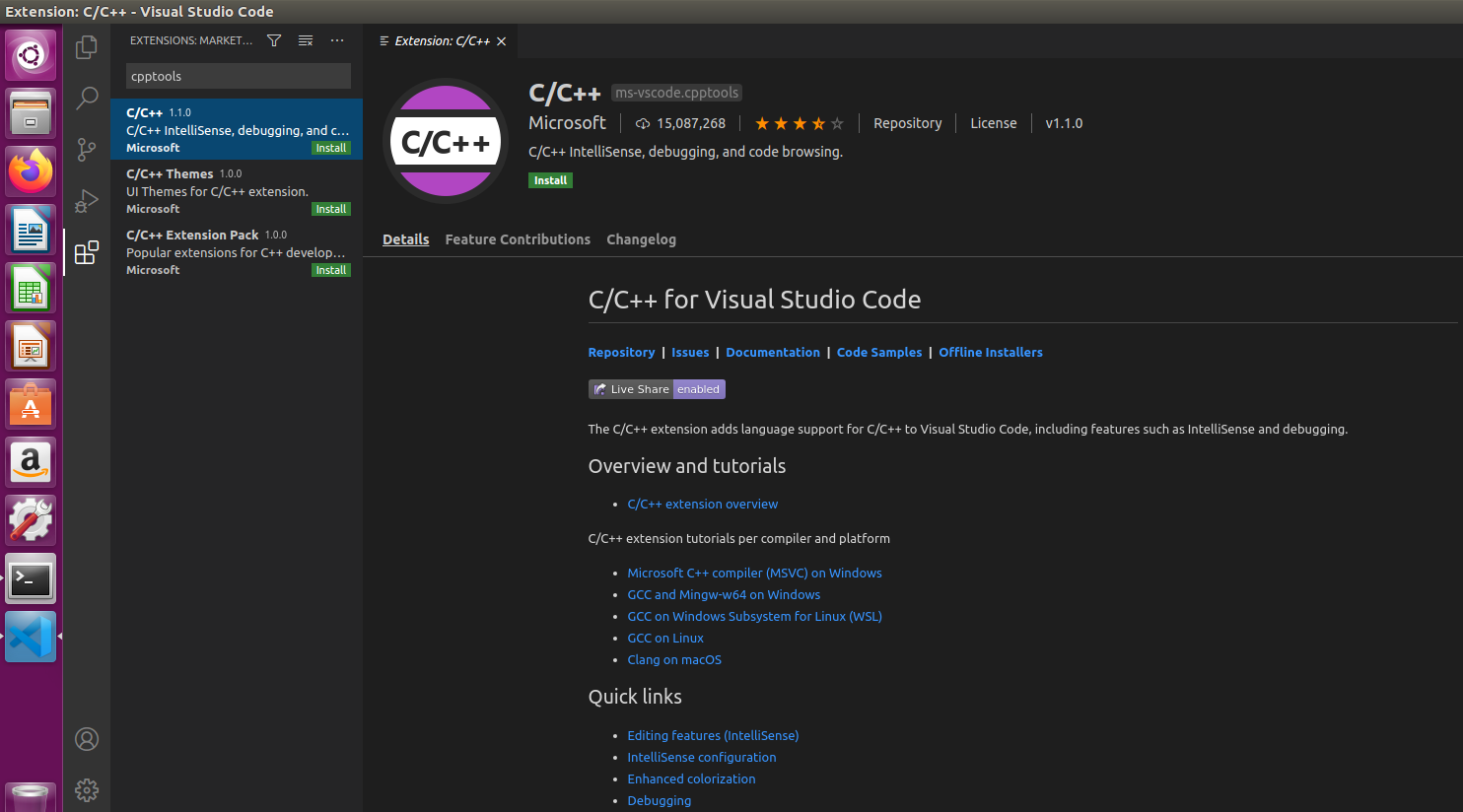This screenshot has height=812, width=1463.
Task: Click the ms-vscode.cpptools identifier
Action: pyautogui.click(x=676, y=93)
